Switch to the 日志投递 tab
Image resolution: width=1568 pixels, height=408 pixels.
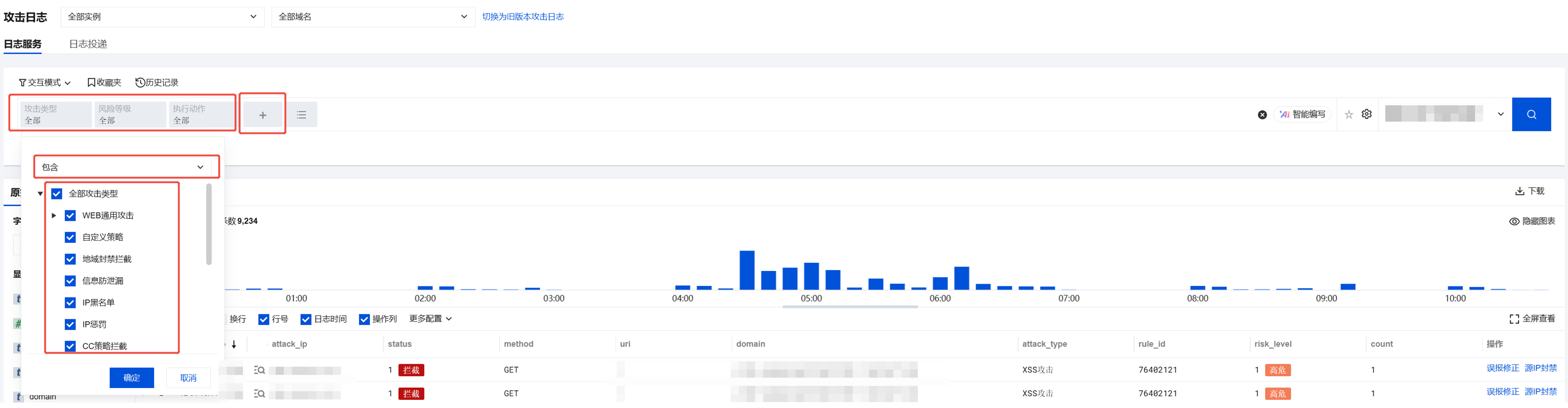88,44
